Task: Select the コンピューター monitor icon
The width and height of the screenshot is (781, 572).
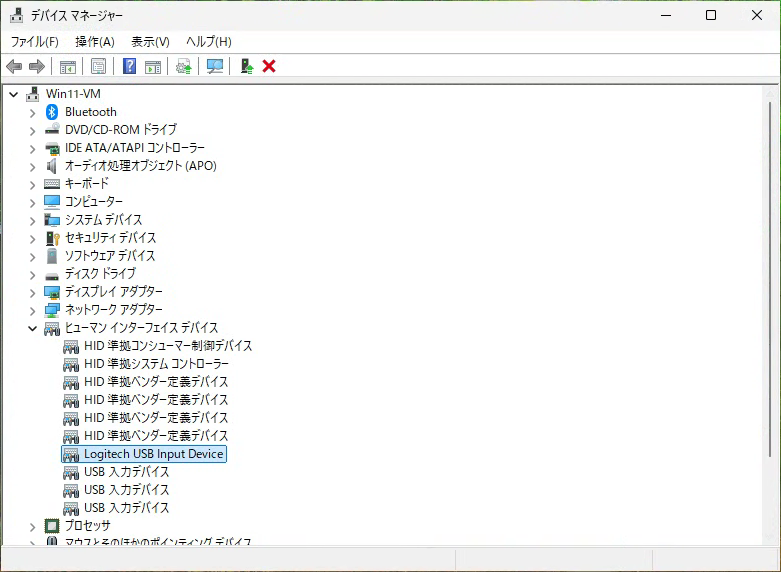Action: pyautogui.click(x=52, y=201)
